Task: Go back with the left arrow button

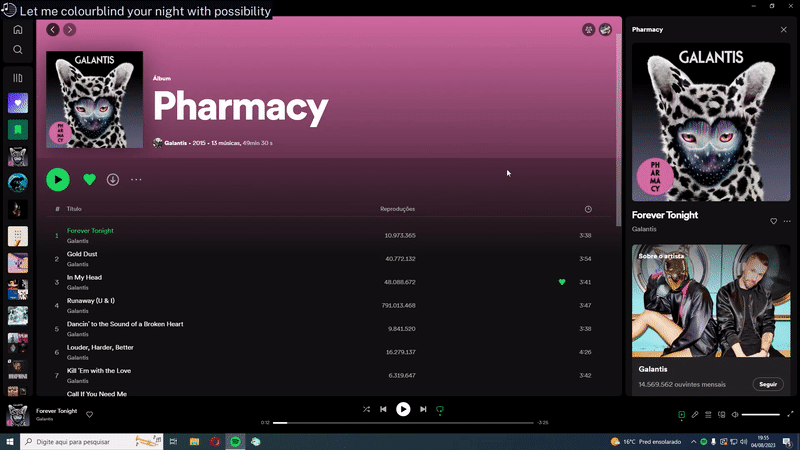Action: click(53, 30)
